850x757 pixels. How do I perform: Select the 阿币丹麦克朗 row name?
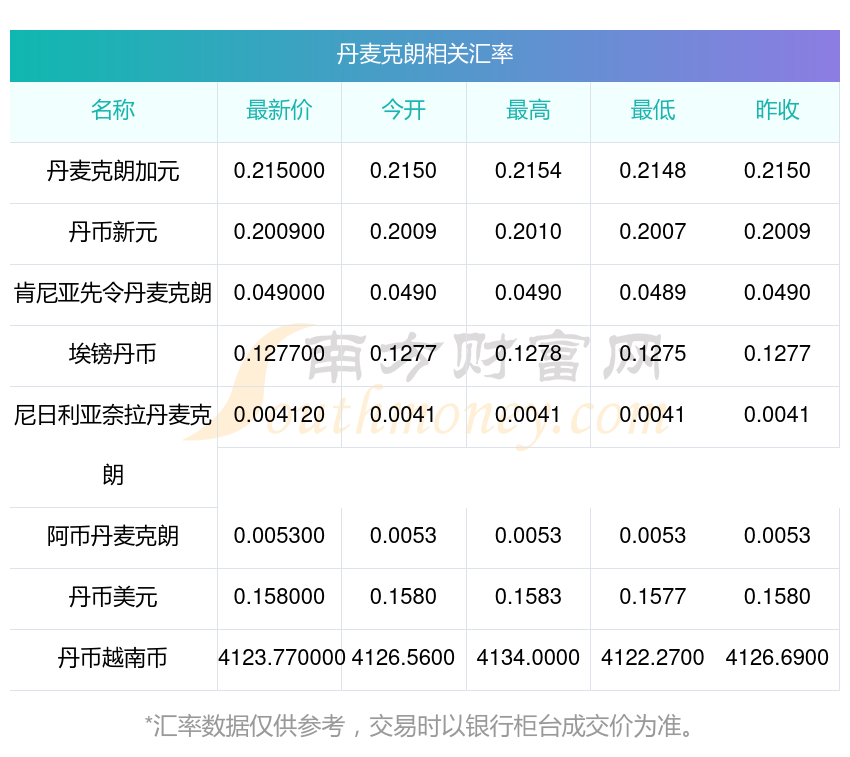pyautogui.click(x=113, y=536)
